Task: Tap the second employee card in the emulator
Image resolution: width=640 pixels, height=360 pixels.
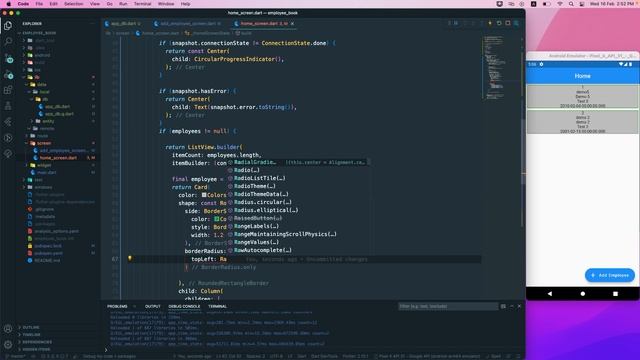Action: click(582, 122)
